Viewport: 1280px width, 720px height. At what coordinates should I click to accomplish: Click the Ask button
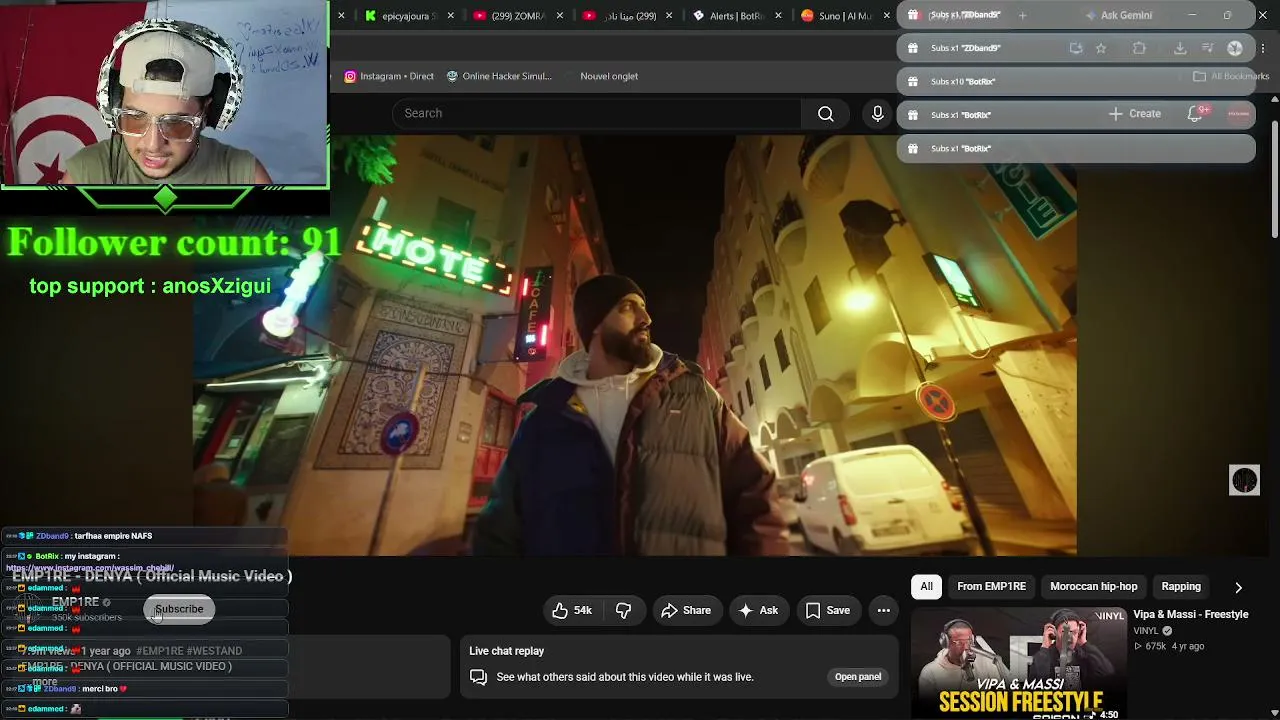(758, 610)
